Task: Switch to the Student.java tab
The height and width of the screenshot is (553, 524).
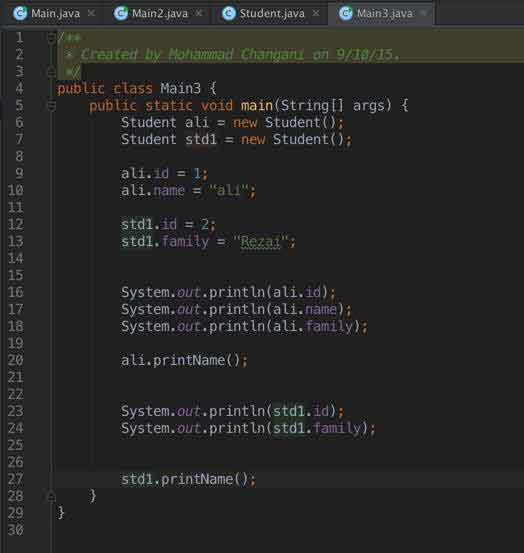Action: [x=272, y=14]
